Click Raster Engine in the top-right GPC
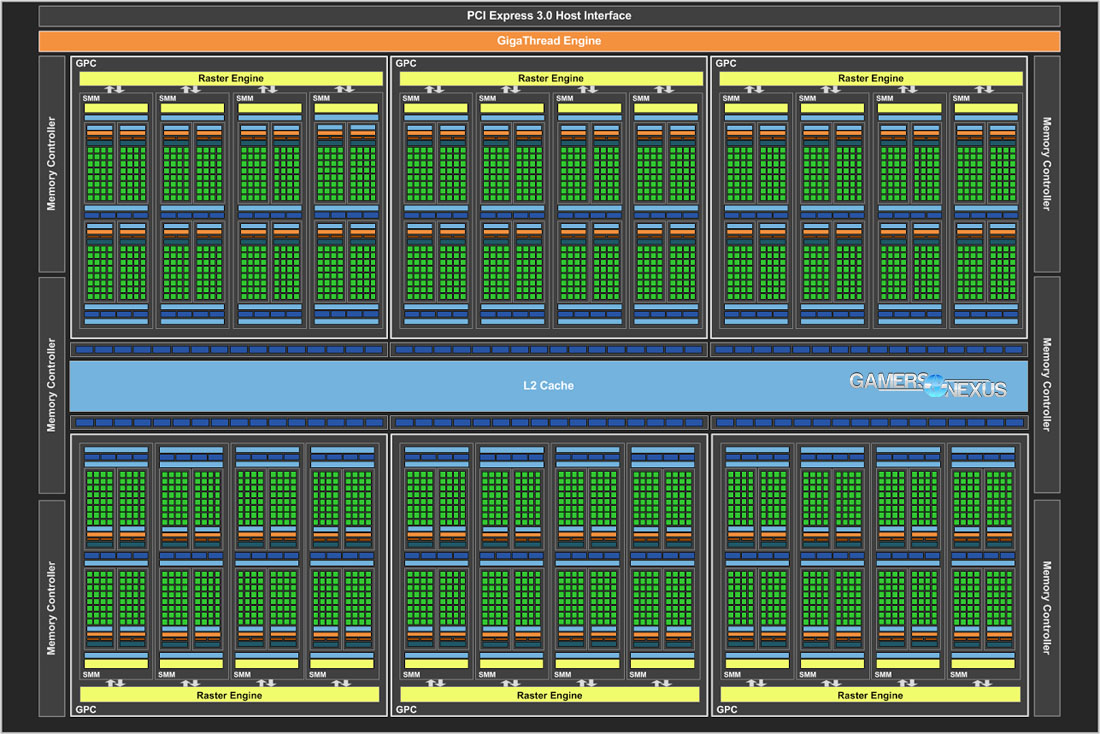The height and width of the screenshot is (734, 1100). (871, 78)
